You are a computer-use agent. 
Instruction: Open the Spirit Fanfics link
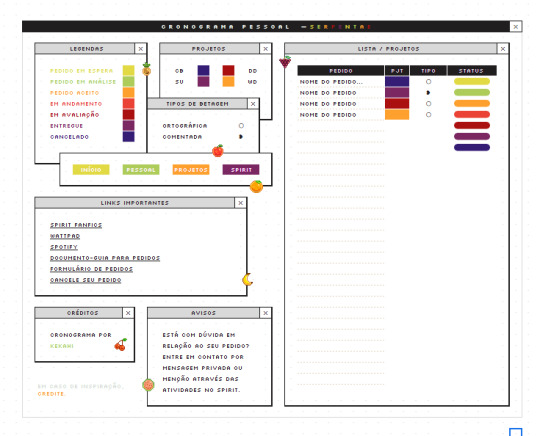point(76,225)
